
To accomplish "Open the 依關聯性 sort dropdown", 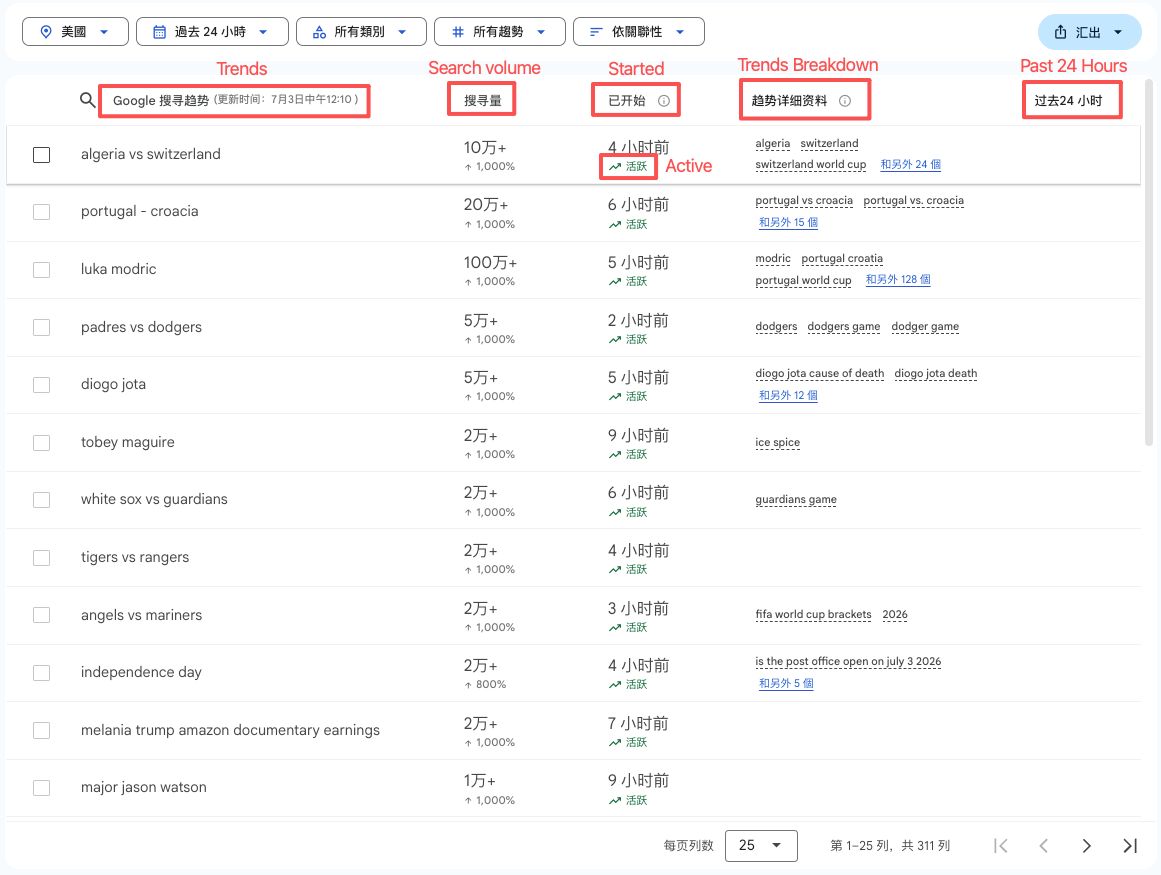I will pyautogui.click(x=639, y=32).
